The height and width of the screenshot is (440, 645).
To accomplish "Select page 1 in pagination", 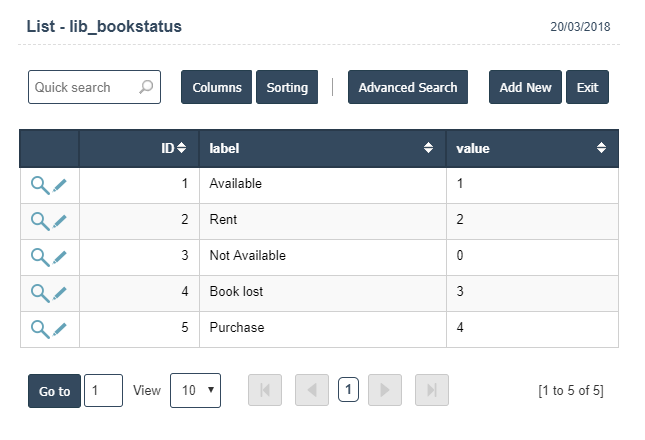I will (348, 389).
